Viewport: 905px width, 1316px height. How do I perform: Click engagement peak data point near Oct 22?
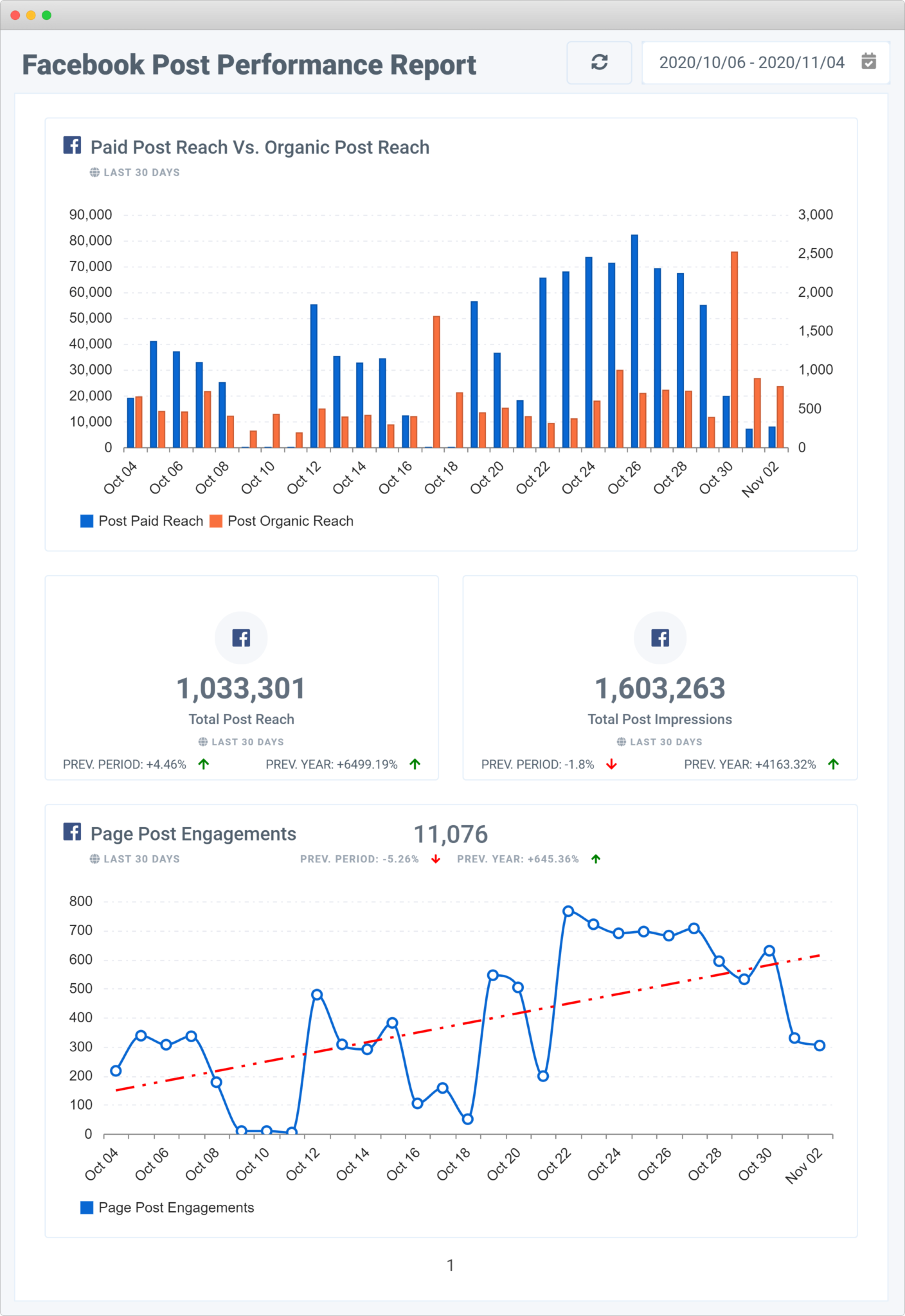click(x=568, y=911)
